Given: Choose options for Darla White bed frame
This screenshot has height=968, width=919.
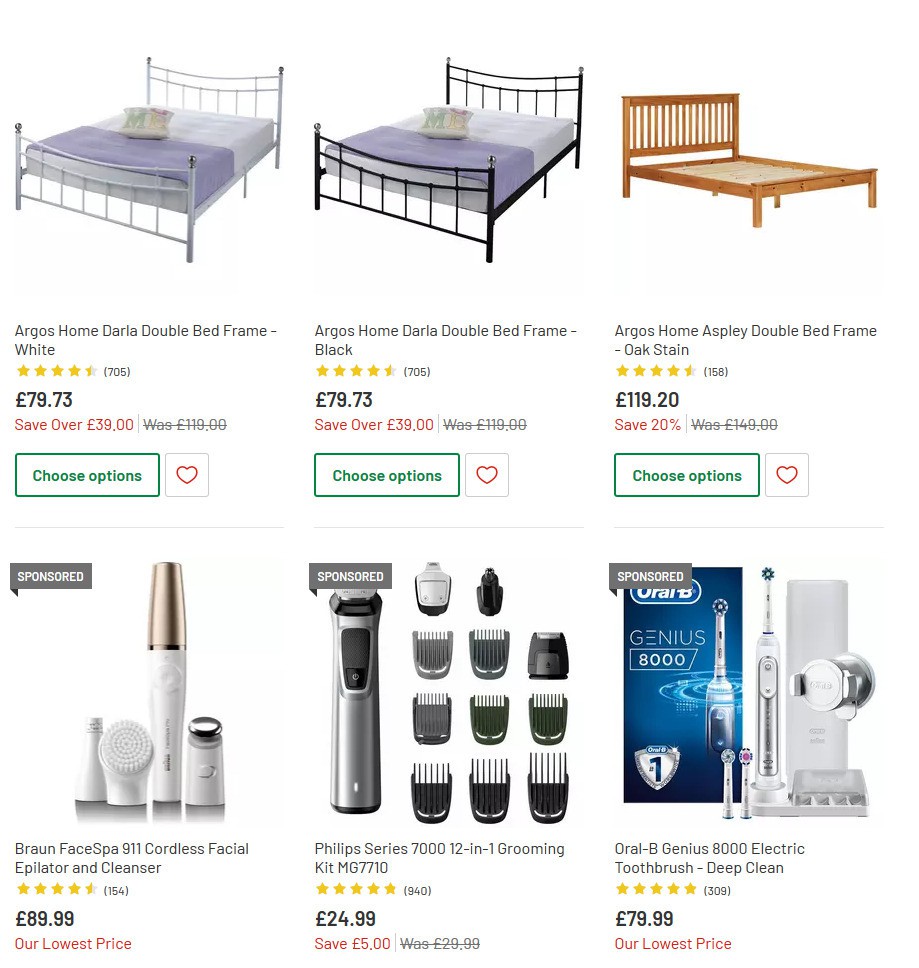Looking at the screenshot, I should click(87, 475).
